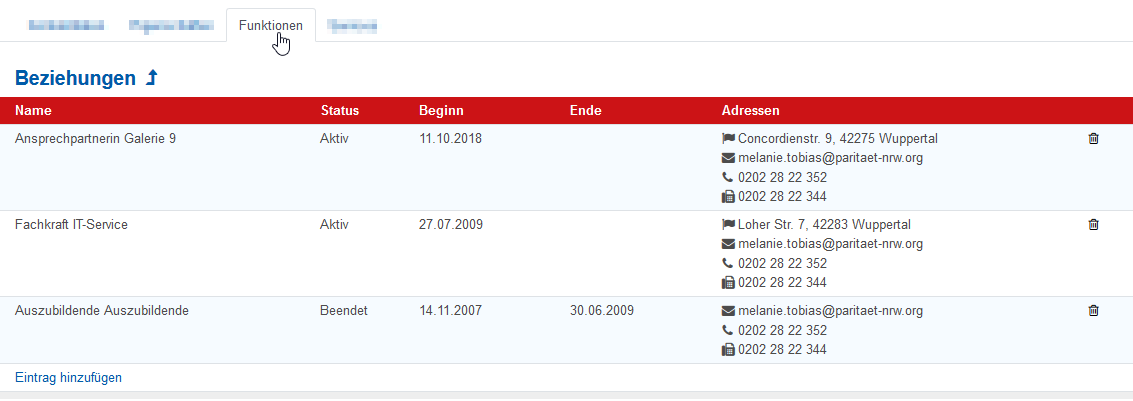The image size is (1133, 401).
Task: Click the arrow icon beside Beziehungen heading
Action: [x=152, y=78]
